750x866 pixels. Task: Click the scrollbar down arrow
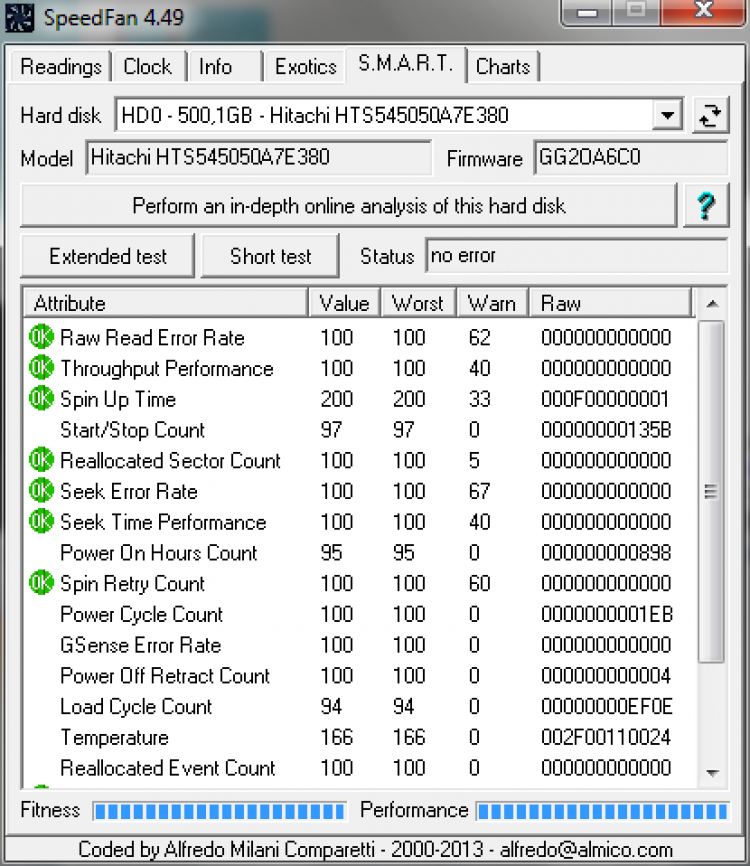pos(712,773)
